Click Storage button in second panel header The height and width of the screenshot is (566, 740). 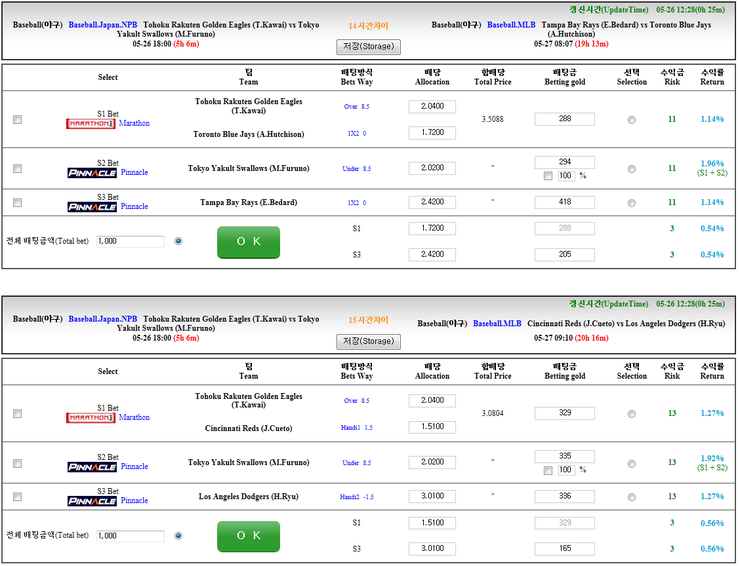click(x=369, y=341)
